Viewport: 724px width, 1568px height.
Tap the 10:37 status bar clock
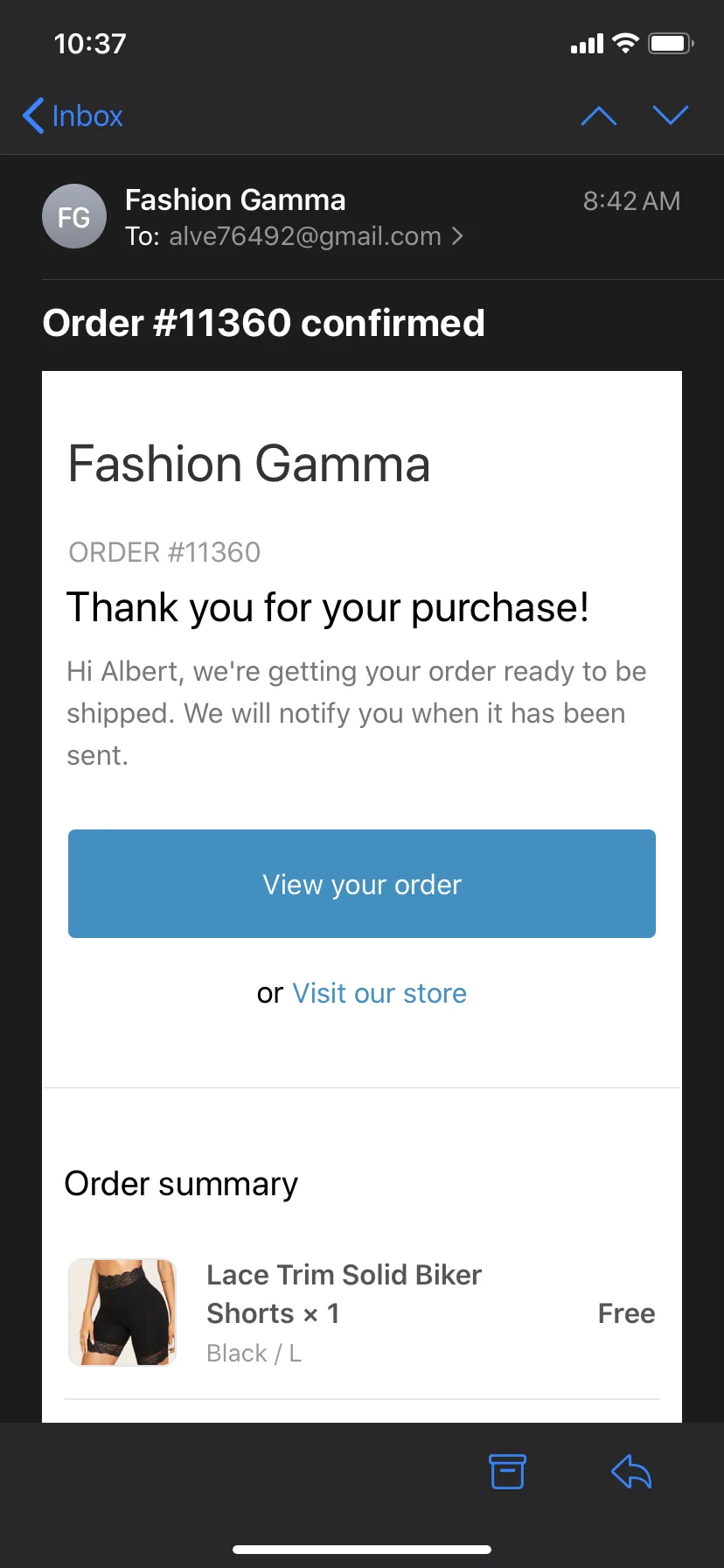(90, 44)
